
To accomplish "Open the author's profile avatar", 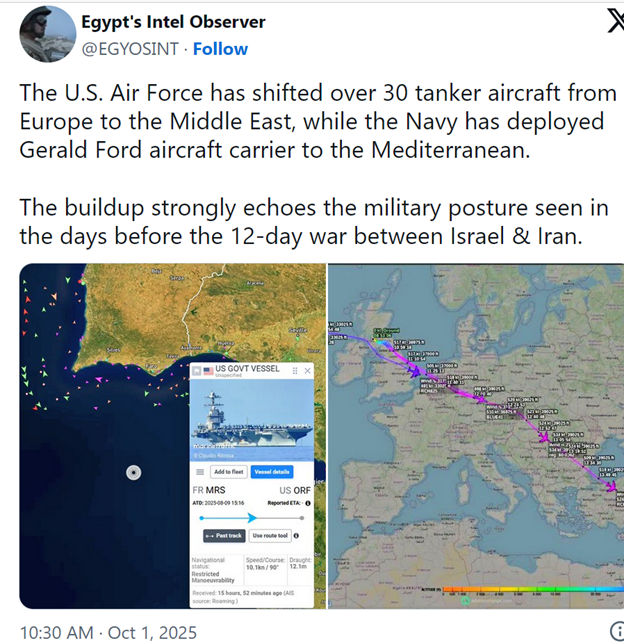I will (x=48, y=35).
